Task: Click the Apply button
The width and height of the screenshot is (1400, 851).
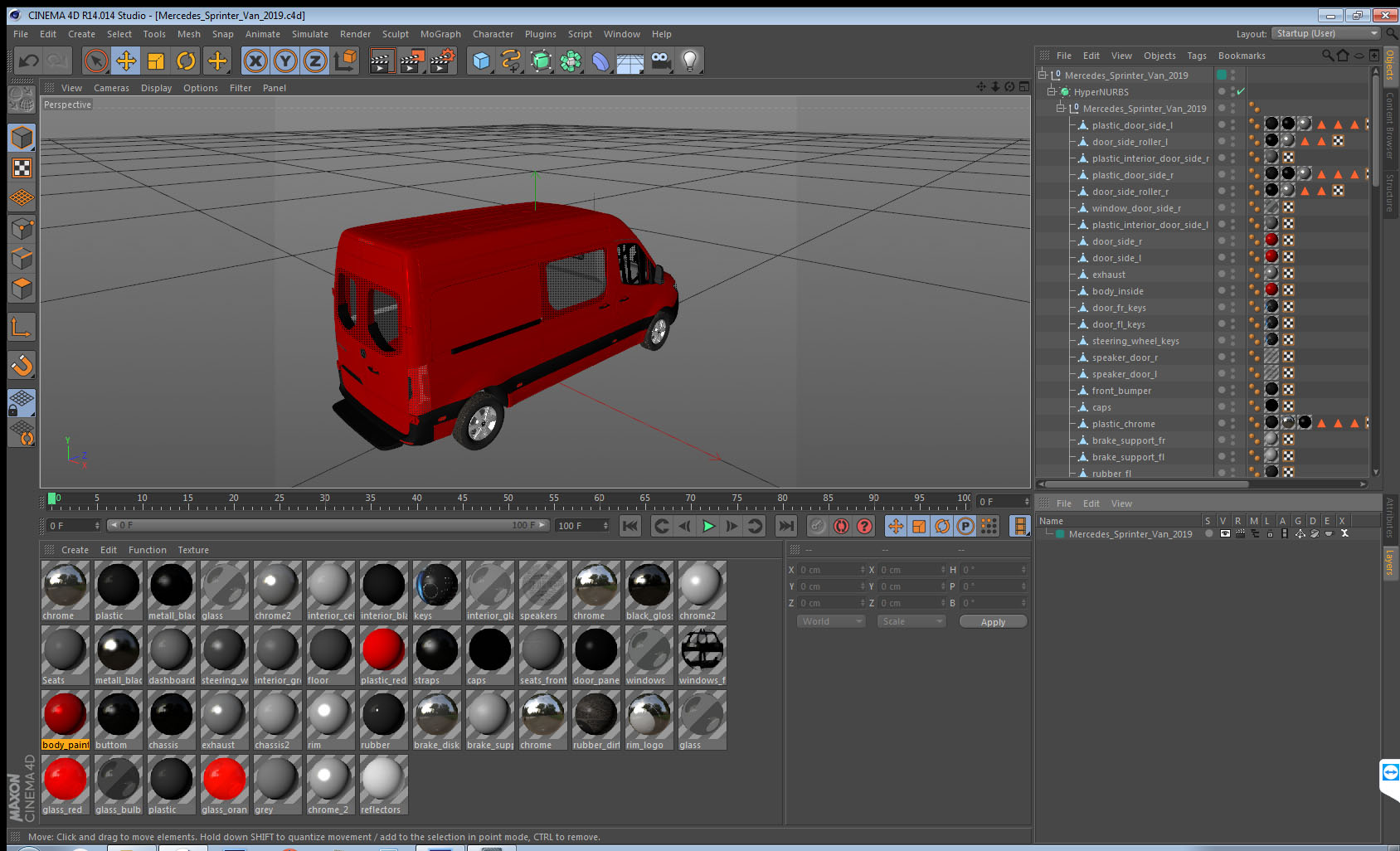Action: 993,622
